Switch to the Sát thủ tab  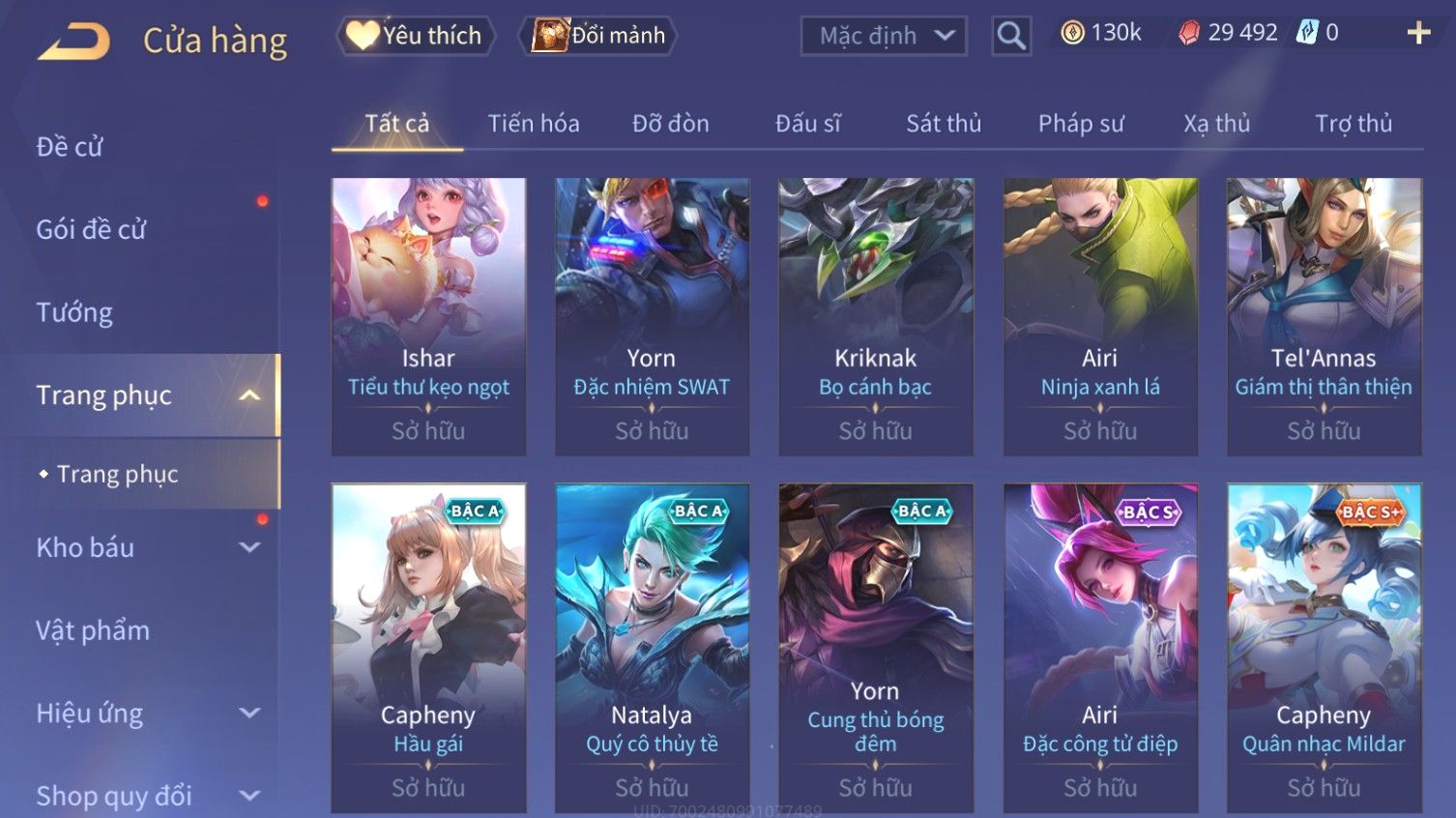click(x=944, y=124)
